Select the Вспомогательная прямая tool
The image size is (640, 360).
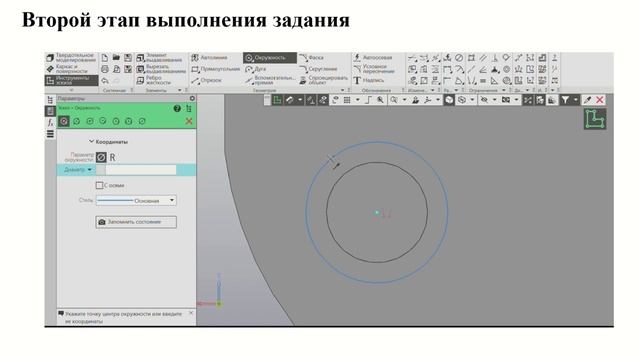pos(270,80)
